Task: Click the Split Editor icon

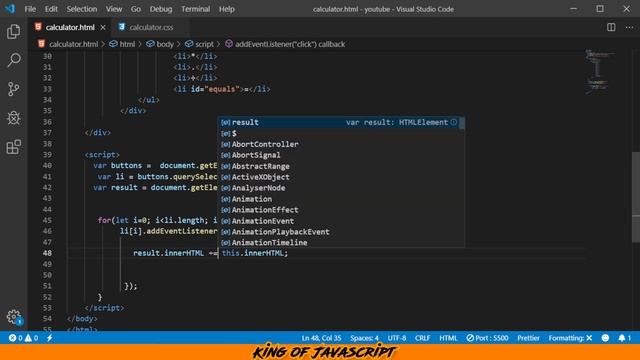Action: point(611,27)
